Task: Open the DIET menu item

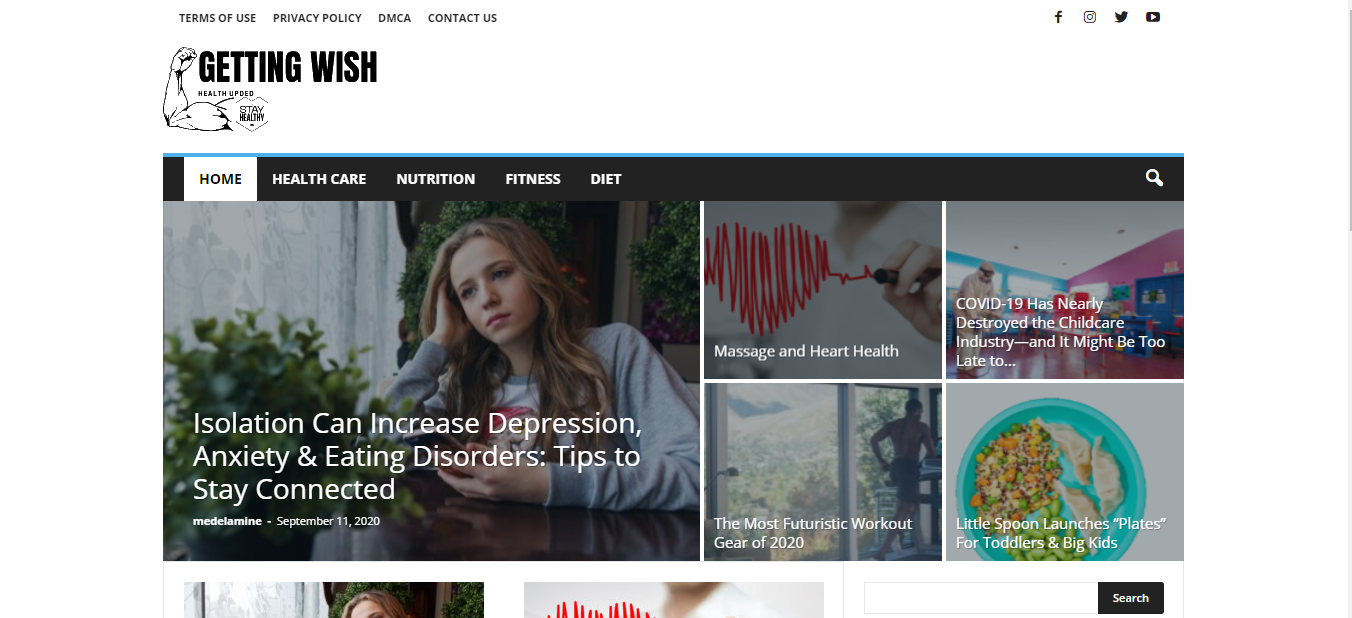Action: coord(606,179)
